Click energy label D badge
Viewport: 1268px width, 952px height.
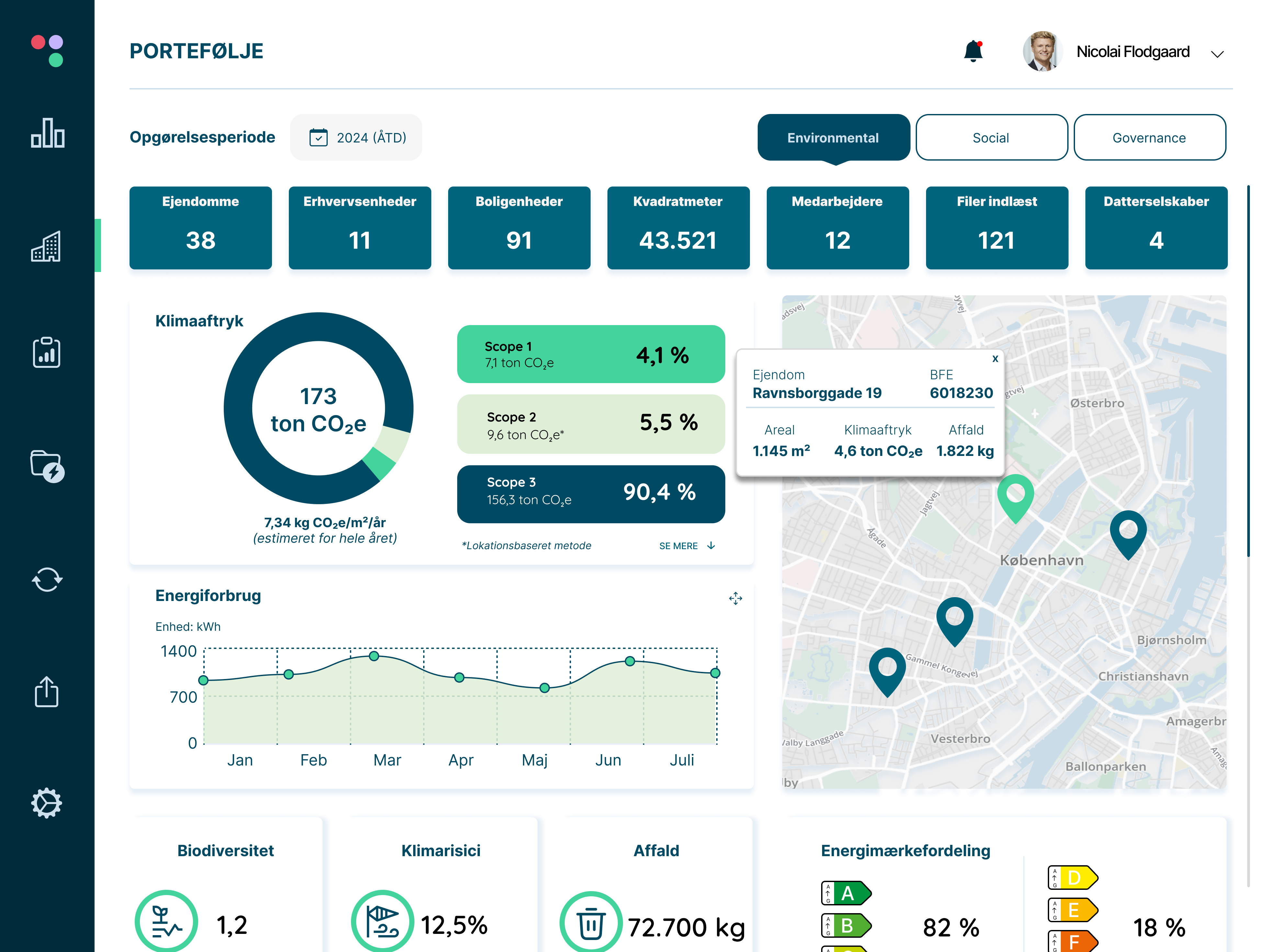pyautogui.click(x=1073, y=878)
